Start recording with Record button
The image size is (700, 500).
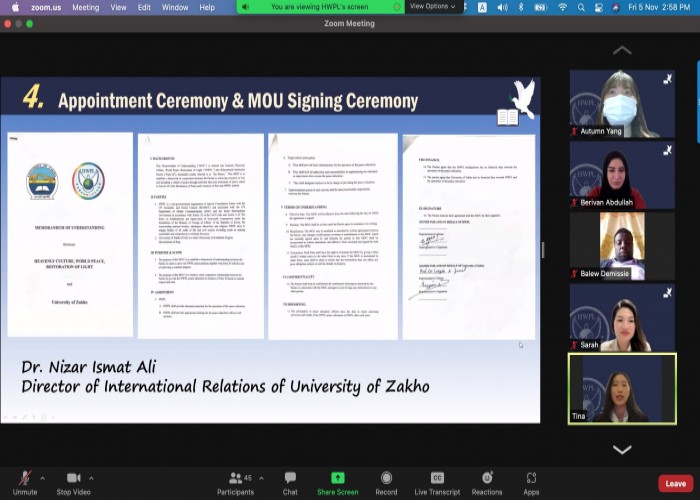pos(386,482)
